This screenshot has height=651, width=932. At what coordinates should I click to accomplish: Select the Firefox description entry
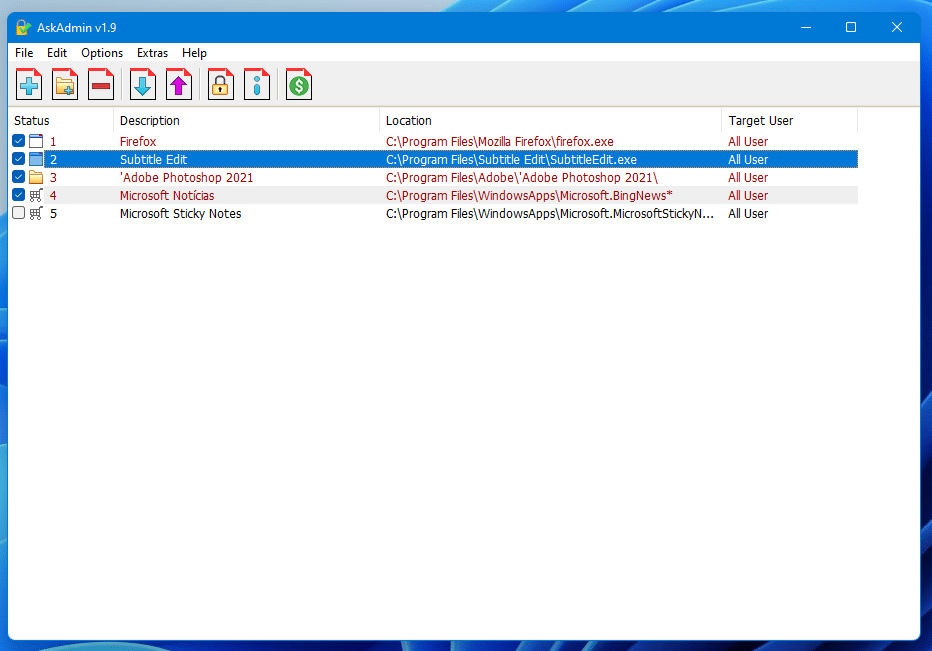pos(138,141)
